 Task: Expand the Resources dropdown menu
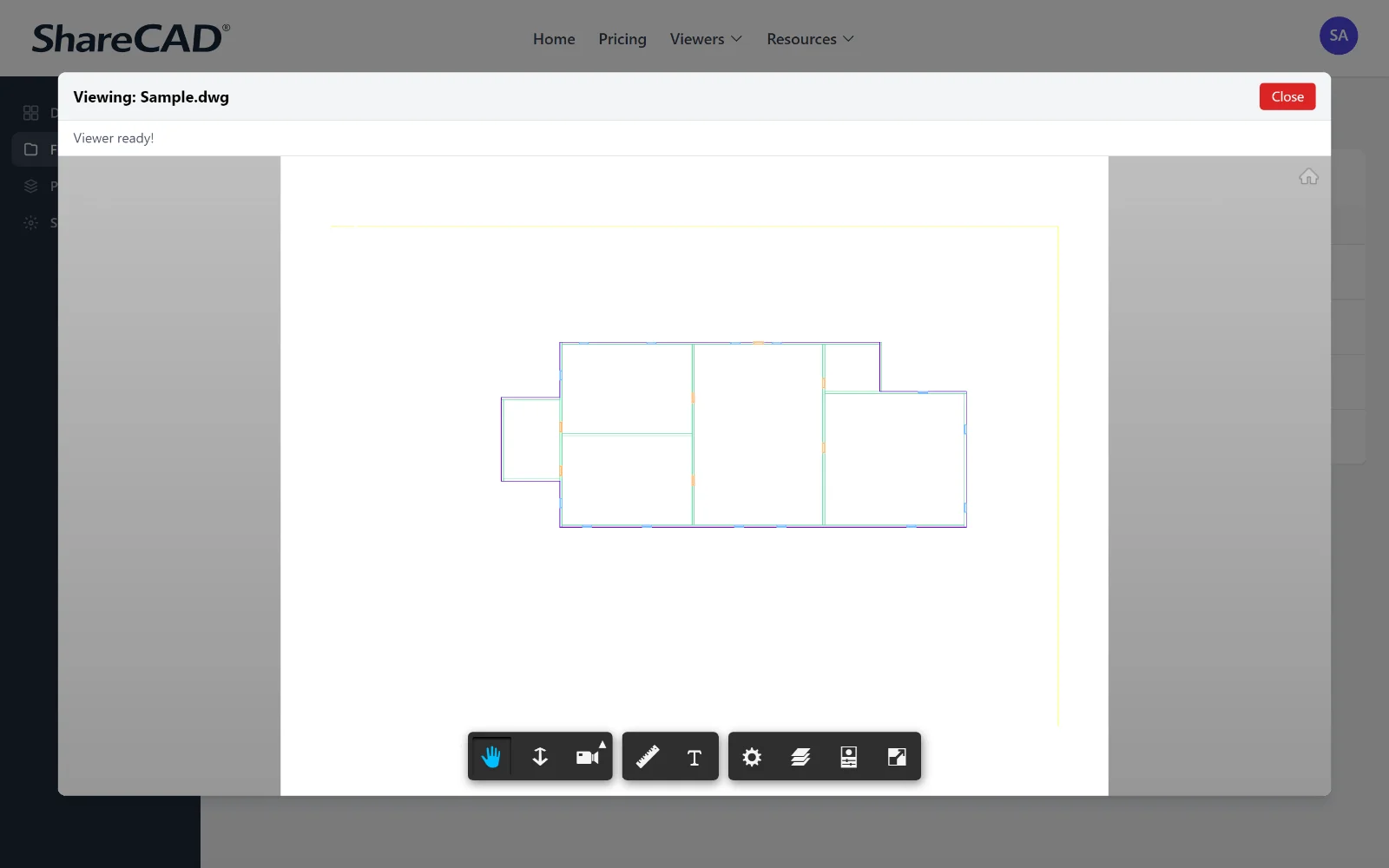(810, 39)
